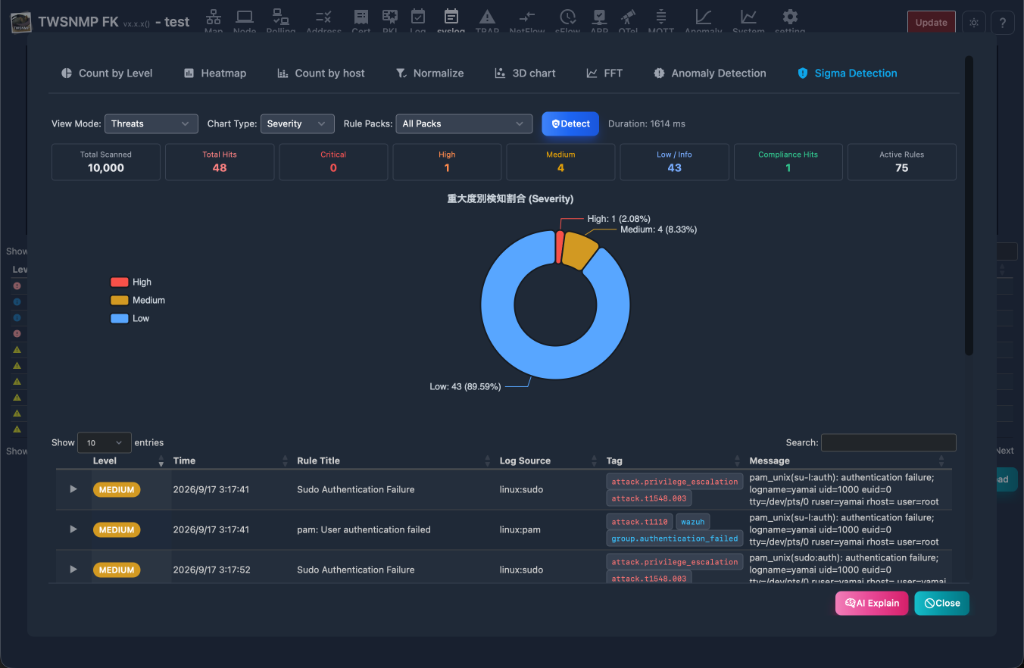The height and width of the screenshot is (668, 1024).
Task: Expand the Sudo Authentication Failure row at 3:17:52
Action: point(73,569)
